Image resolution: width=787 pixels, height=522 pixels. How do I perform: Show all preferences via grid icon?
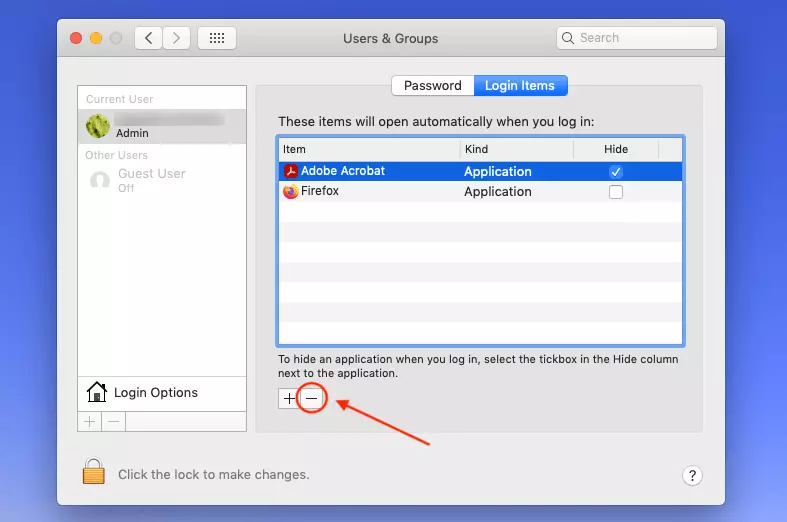[x=217, y=38]
